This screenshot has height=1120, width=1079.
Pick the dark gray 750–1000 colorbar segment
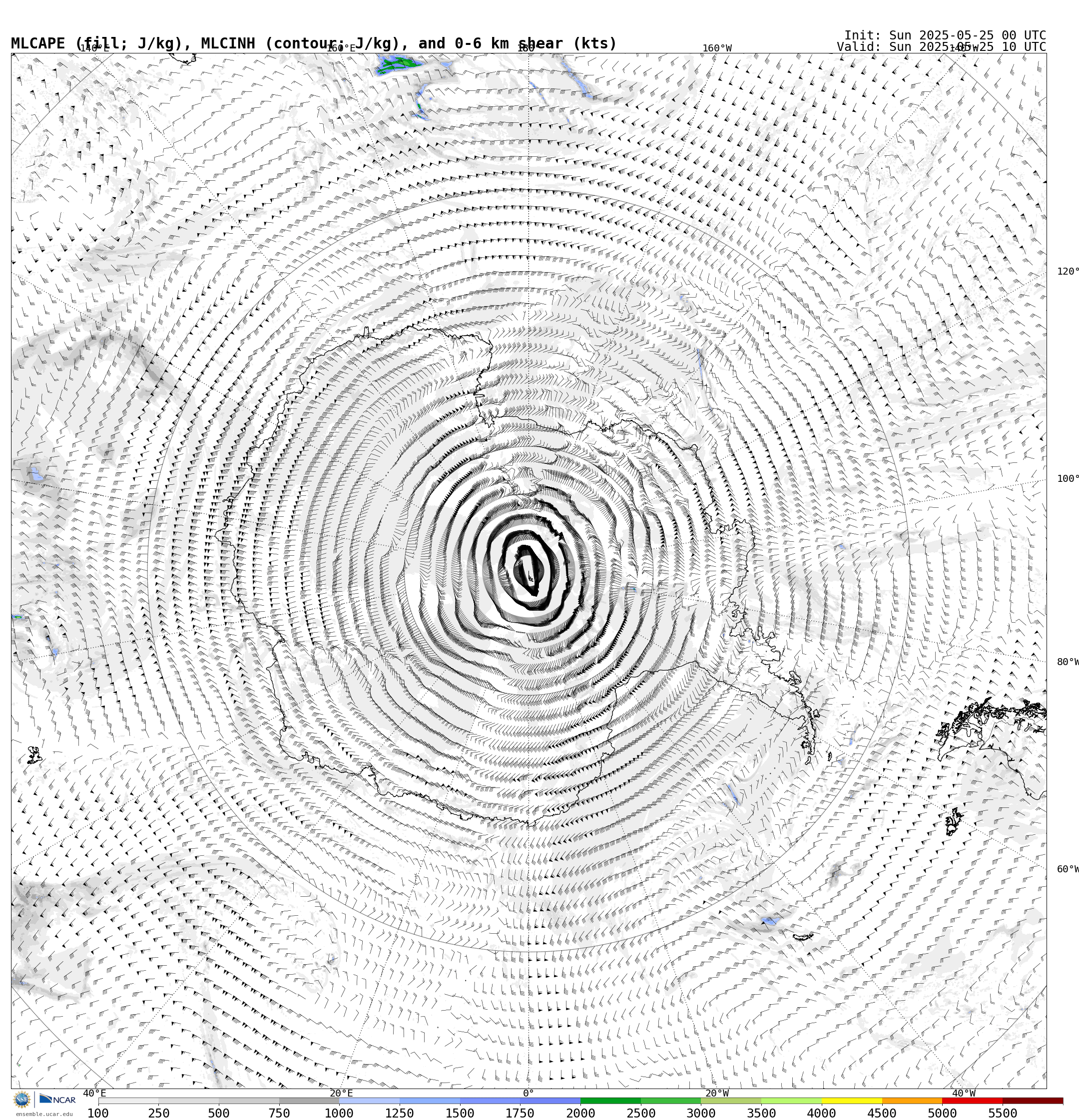coord(309,1101)
